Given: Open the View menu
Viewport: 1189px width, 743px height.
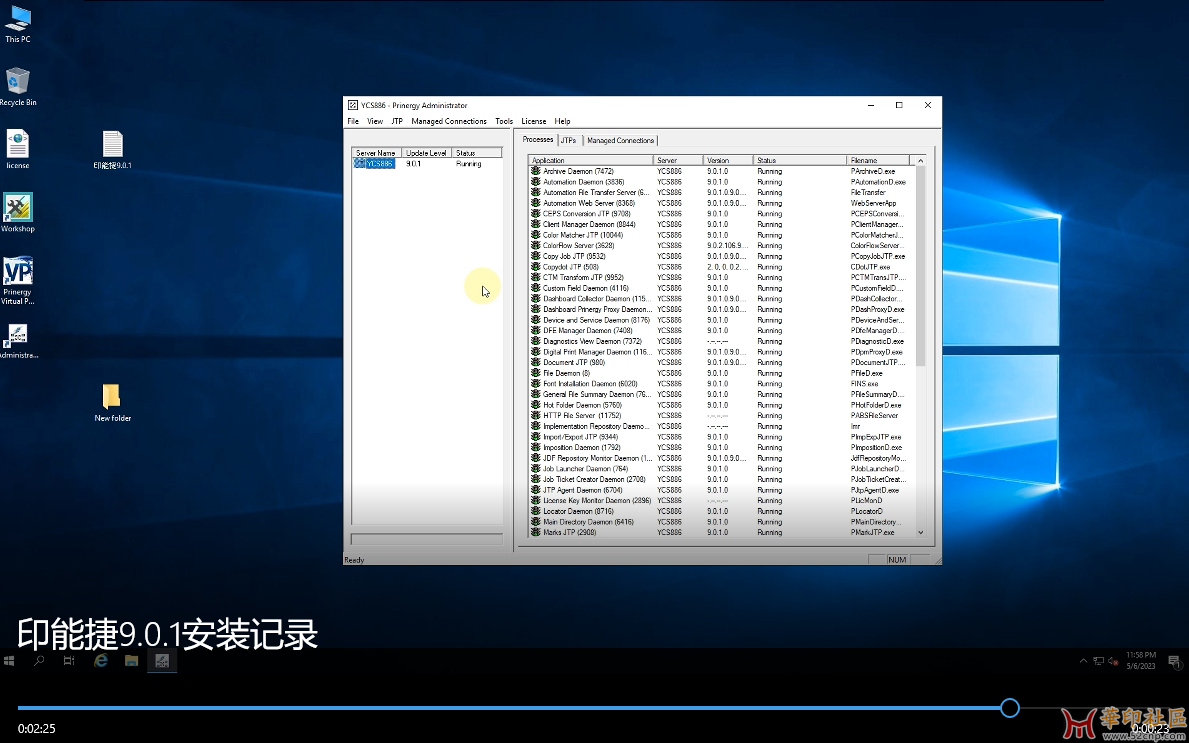Looking at the screenshot, I should 375,121.
